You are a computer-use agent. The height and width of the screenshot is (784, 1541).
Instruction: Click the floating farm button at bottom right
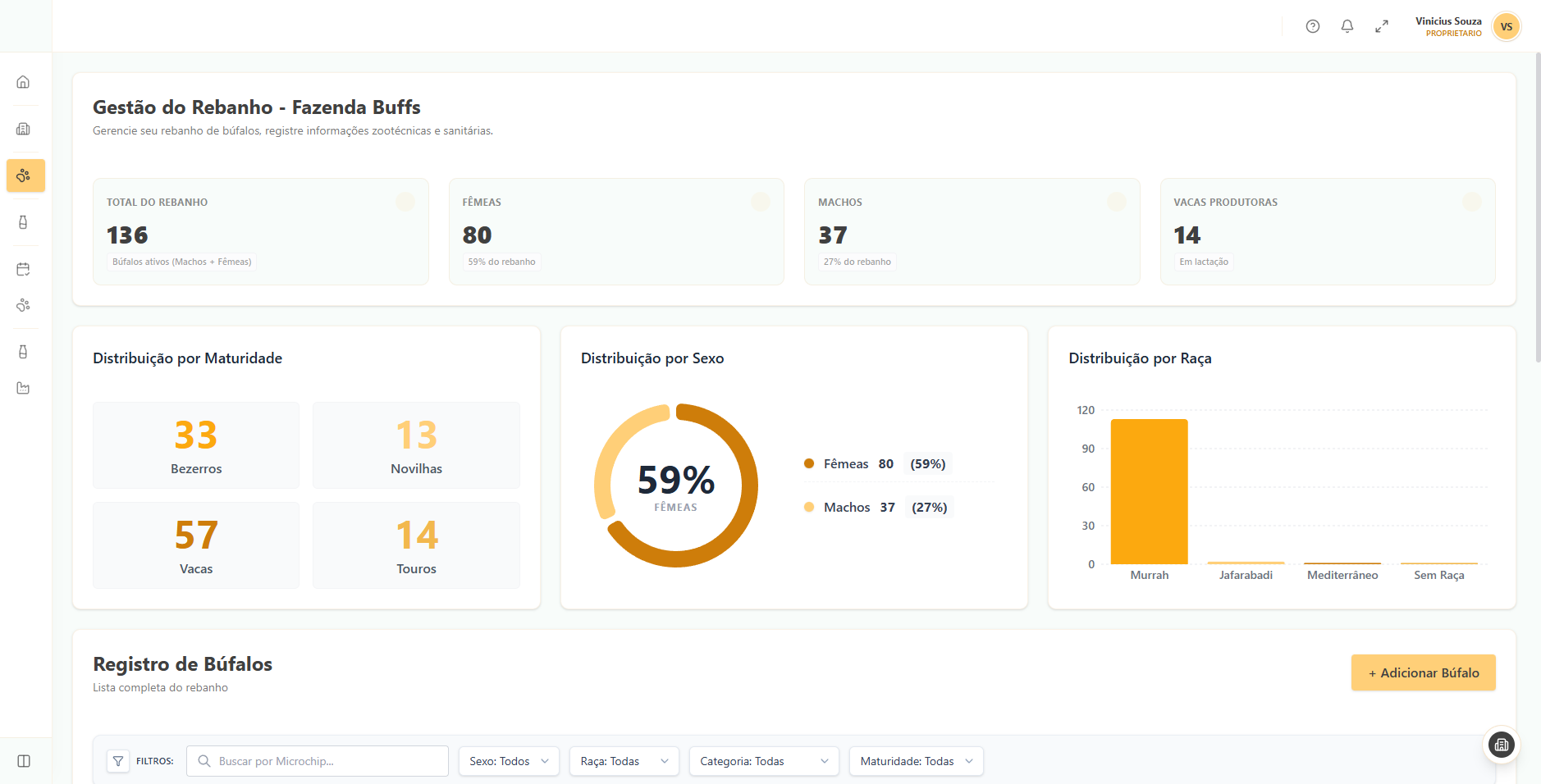[1502, 745]
